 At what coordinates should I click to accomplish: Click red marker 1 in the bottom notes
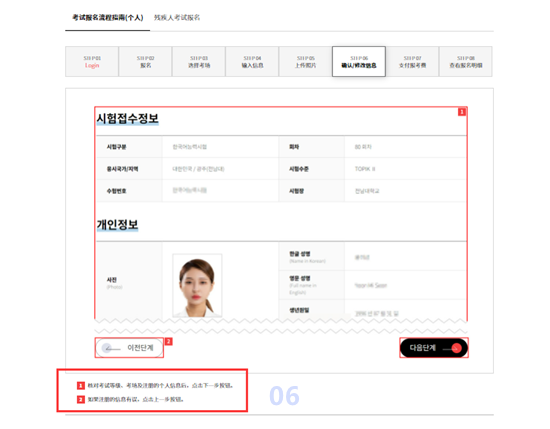(81, 386)
